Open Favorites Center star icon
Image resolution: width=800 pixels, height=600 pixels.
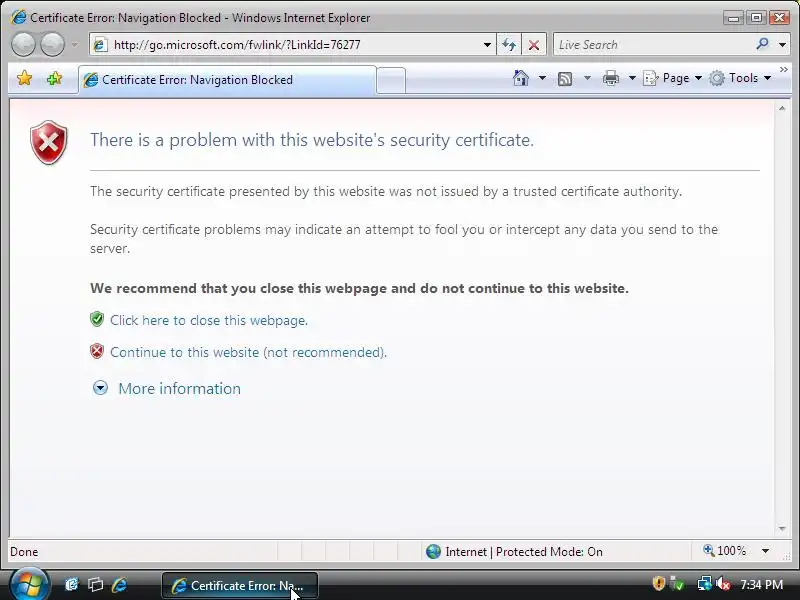[24, 79]
